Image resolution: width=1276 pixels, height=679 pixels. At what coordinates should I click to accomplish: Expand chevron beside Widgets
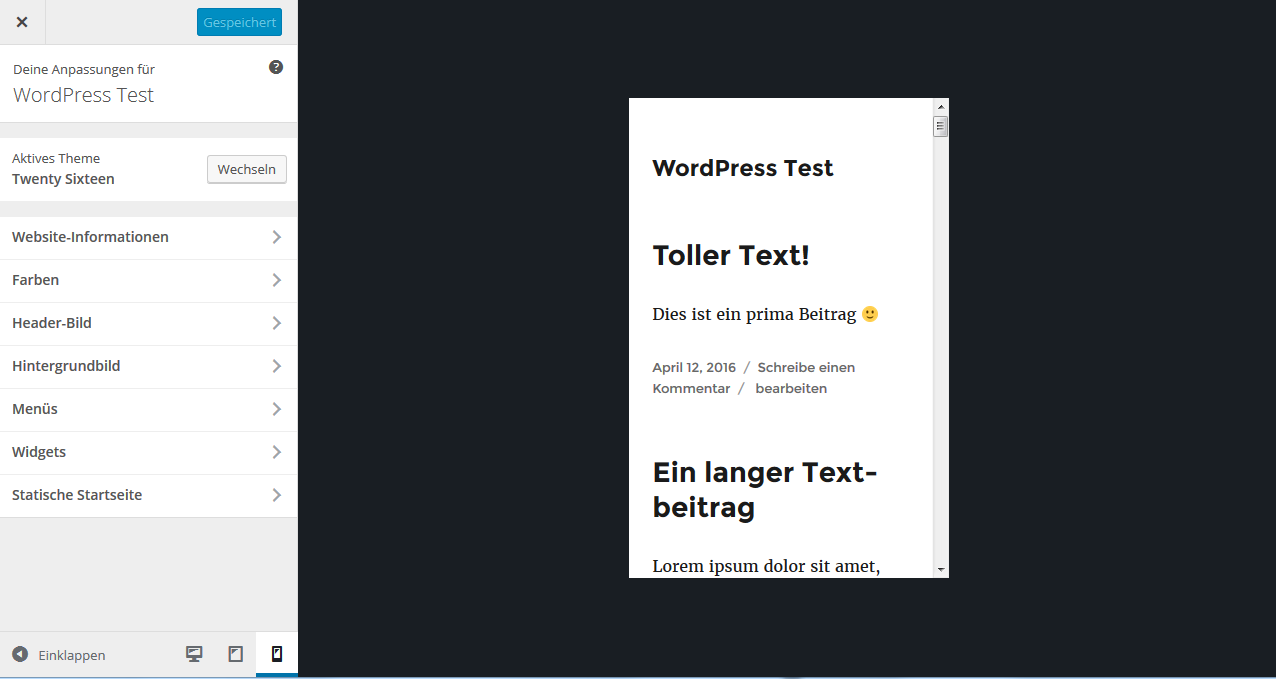tap(277, 452)
